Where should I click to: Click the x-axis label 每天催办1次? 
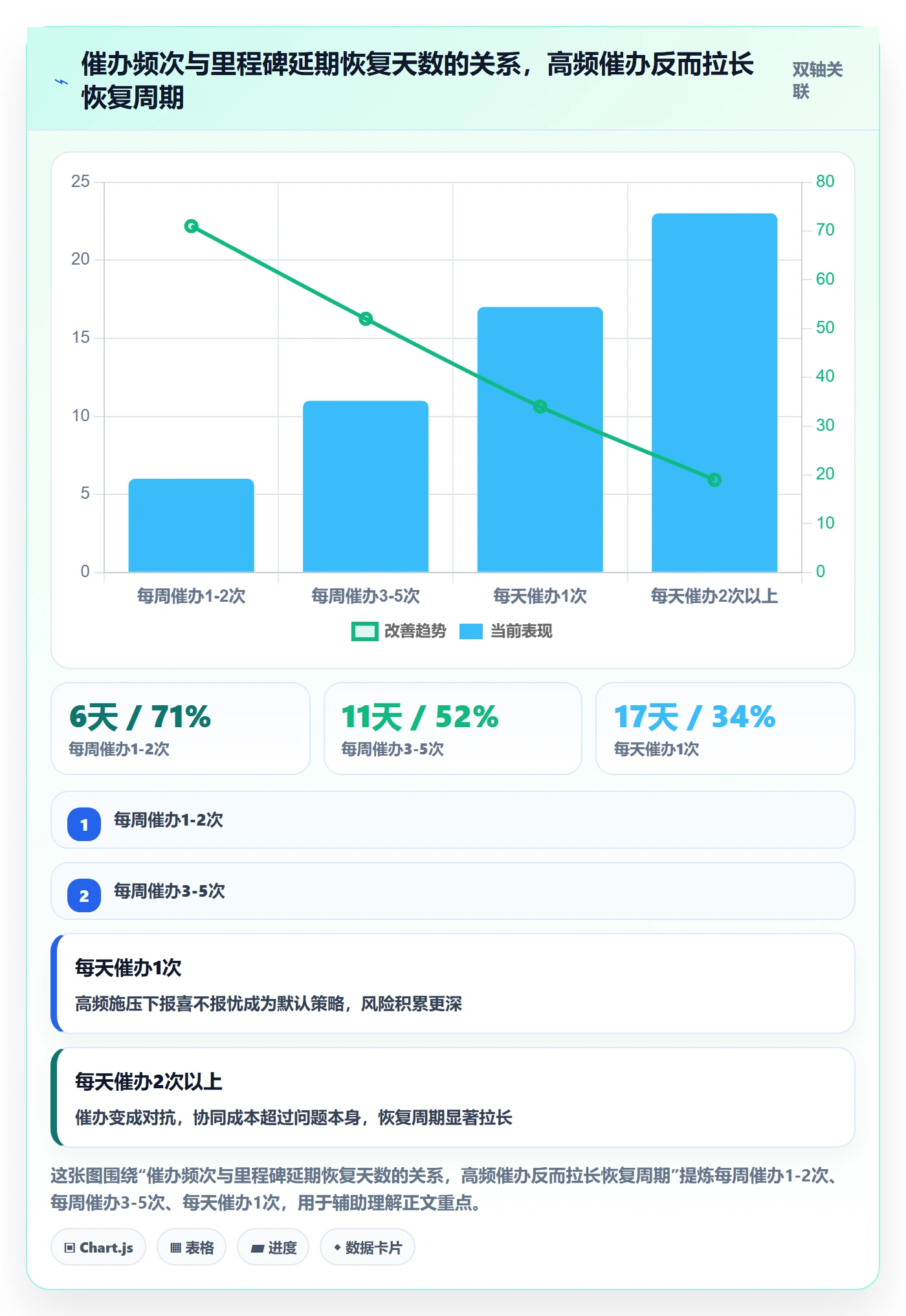[540, 596]
